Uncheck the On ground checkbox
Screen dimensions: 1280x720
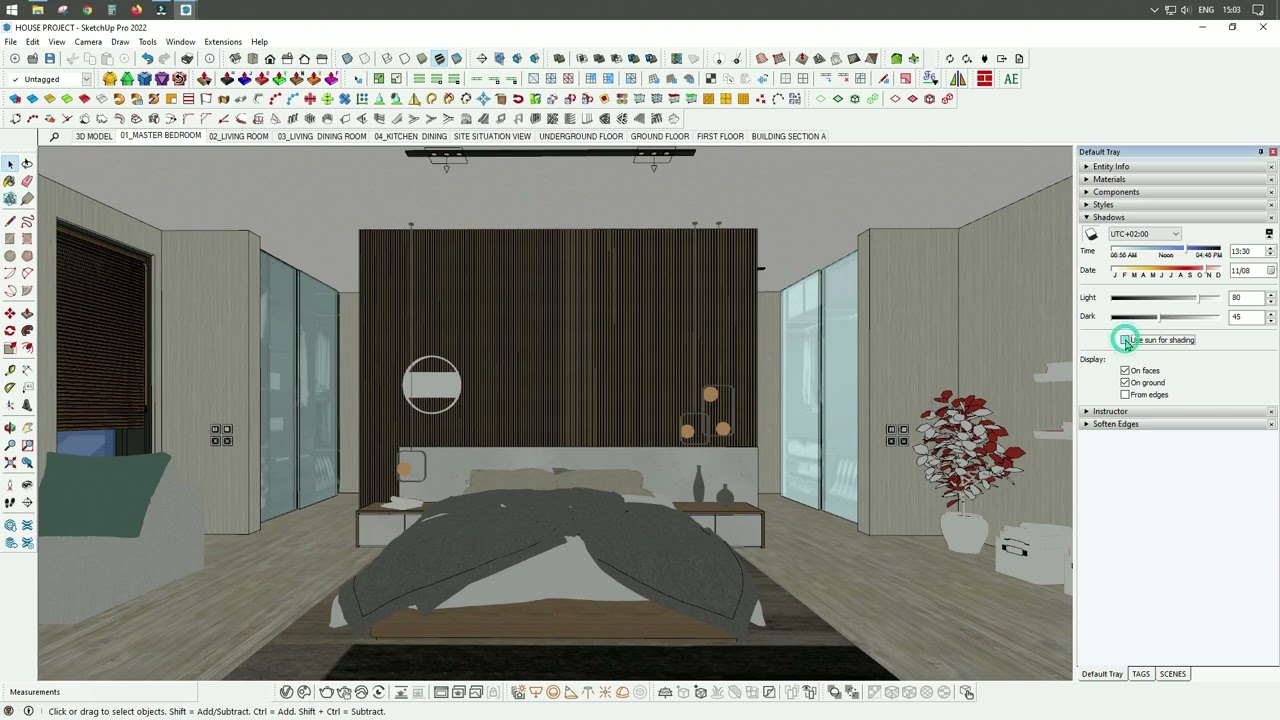pos(1125,383)
